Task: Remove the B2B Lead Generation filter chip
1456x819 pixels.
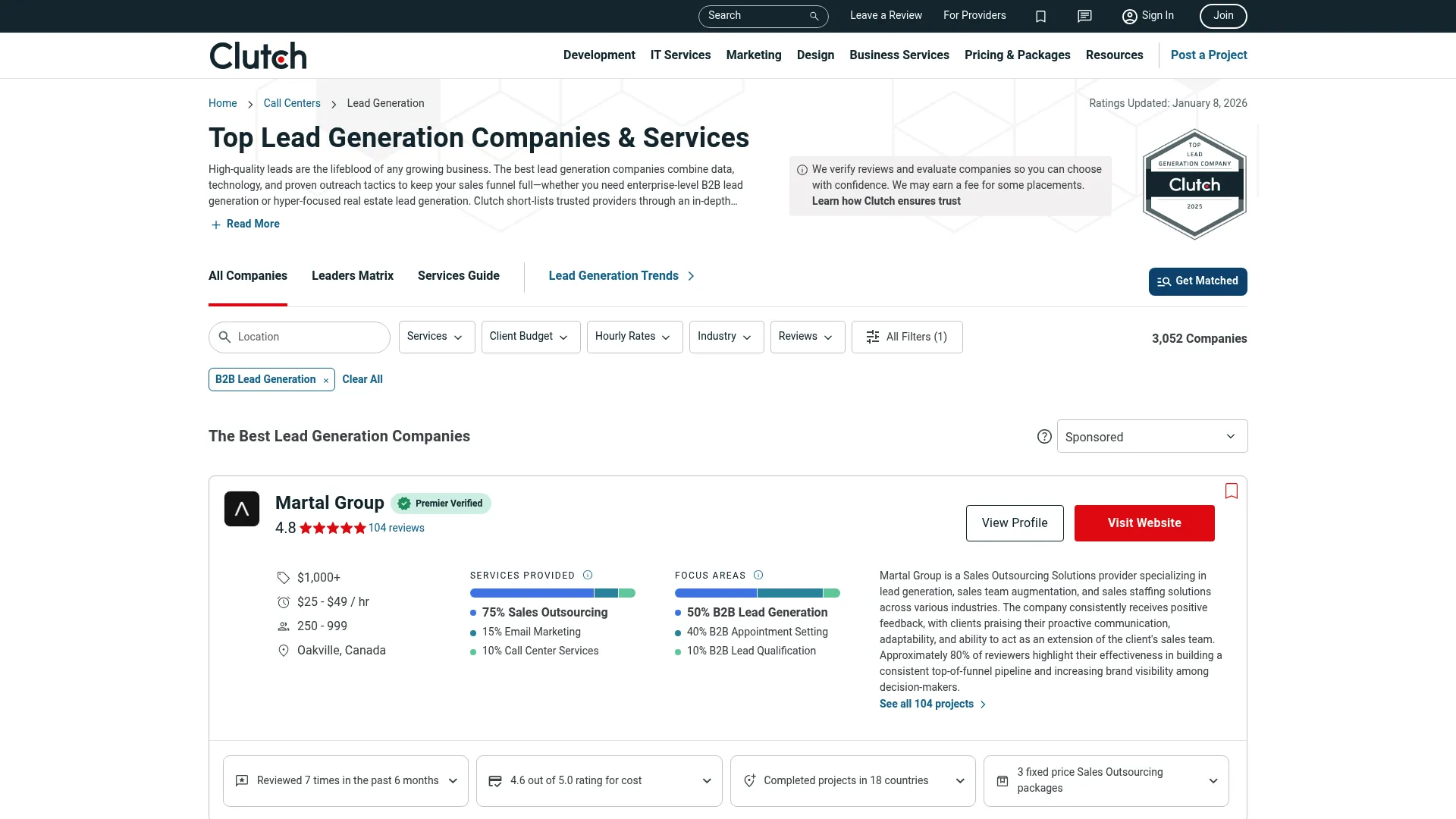Action: point(325,379)
